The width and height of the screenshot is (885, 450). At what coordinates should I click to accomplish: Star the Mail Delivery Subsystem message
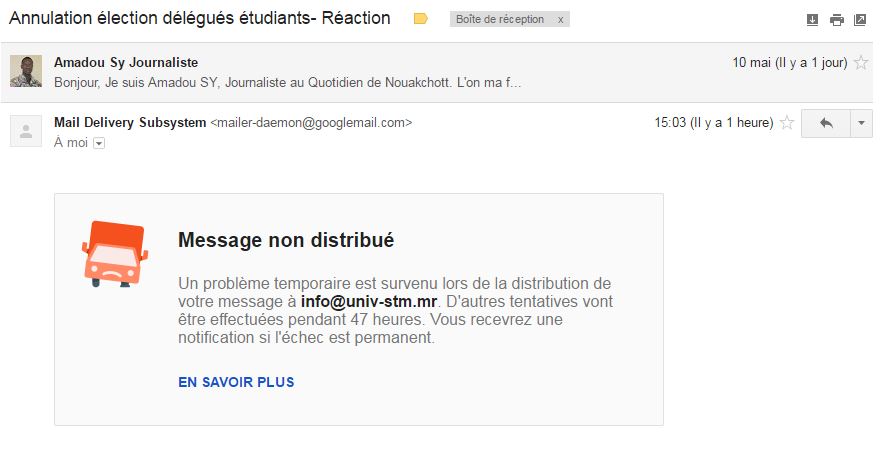(x=787, y=123)
